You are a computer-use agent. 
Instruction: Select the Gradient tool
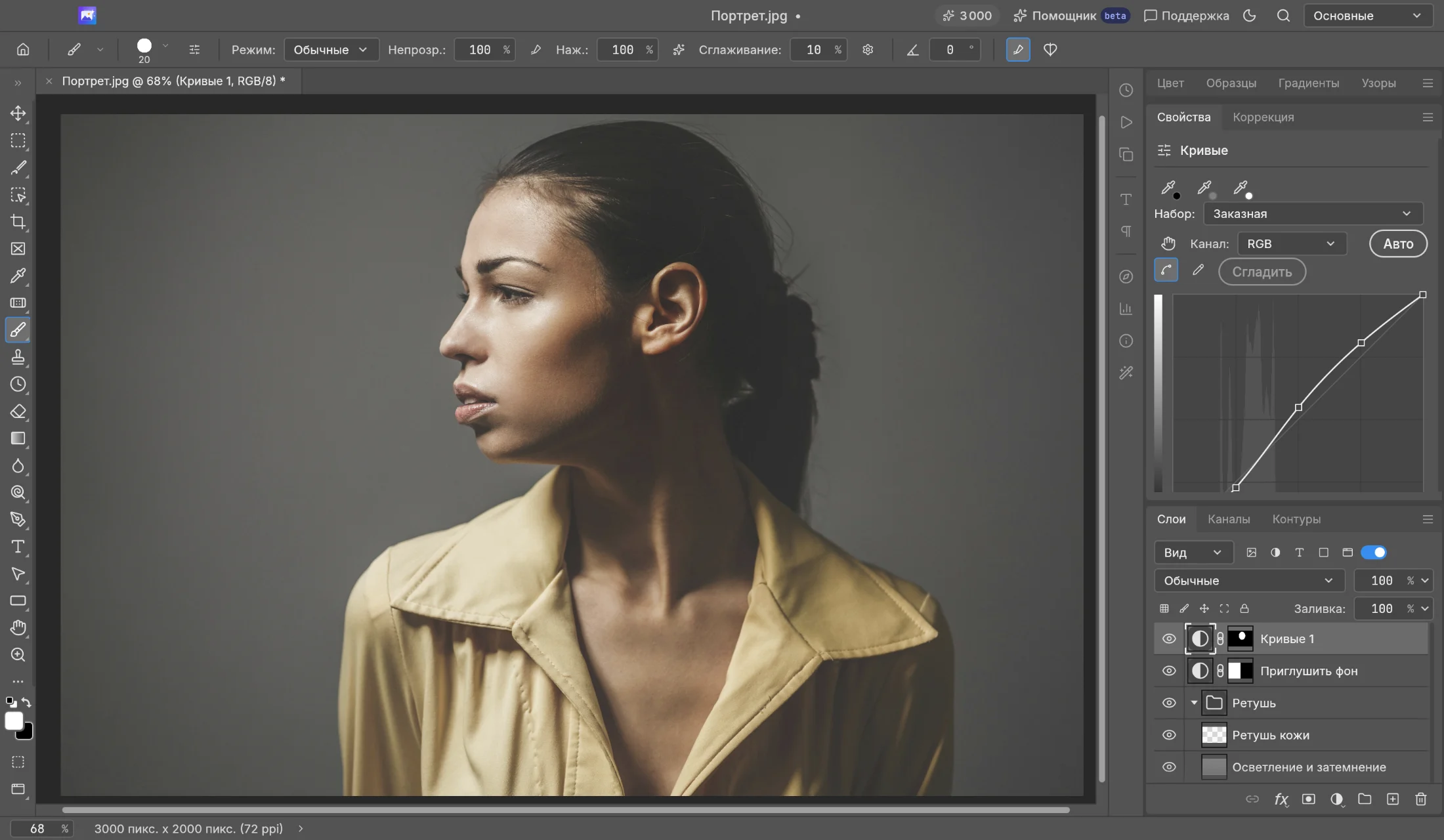coord(18,438)
